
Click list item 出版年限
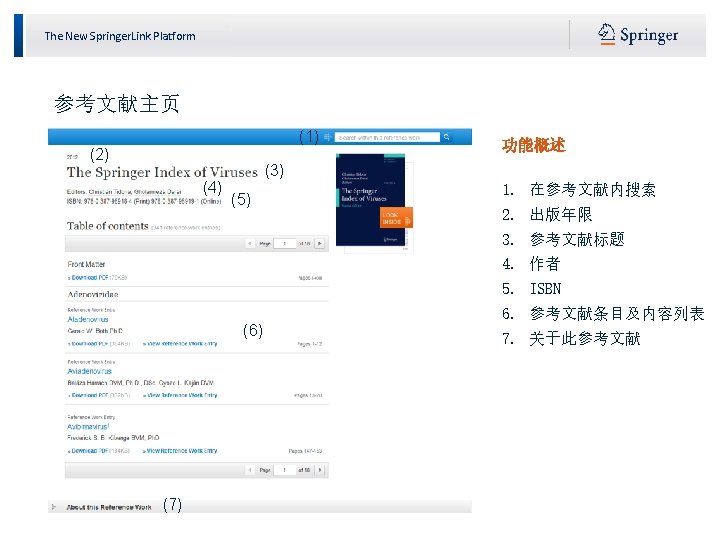[x=561, y=214]
